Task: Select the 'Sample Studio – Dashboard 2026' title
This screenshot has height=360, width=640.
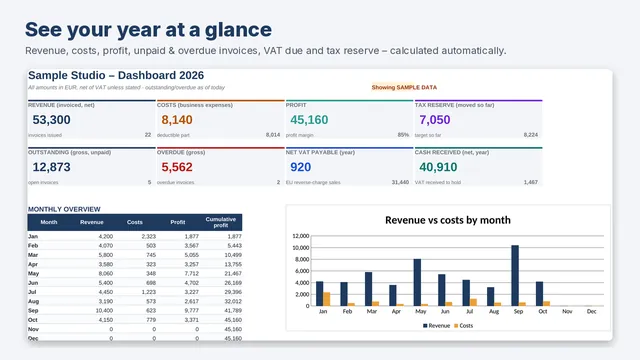Action: point(116,75)
